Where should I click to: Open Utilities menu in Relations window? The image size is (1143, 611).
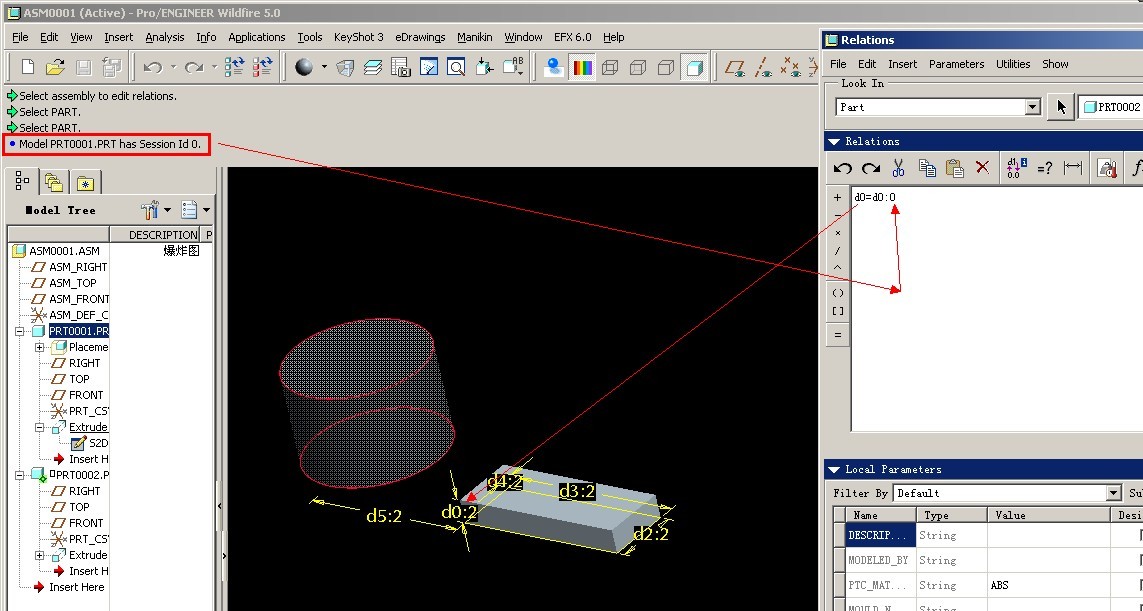[1013, 64]
